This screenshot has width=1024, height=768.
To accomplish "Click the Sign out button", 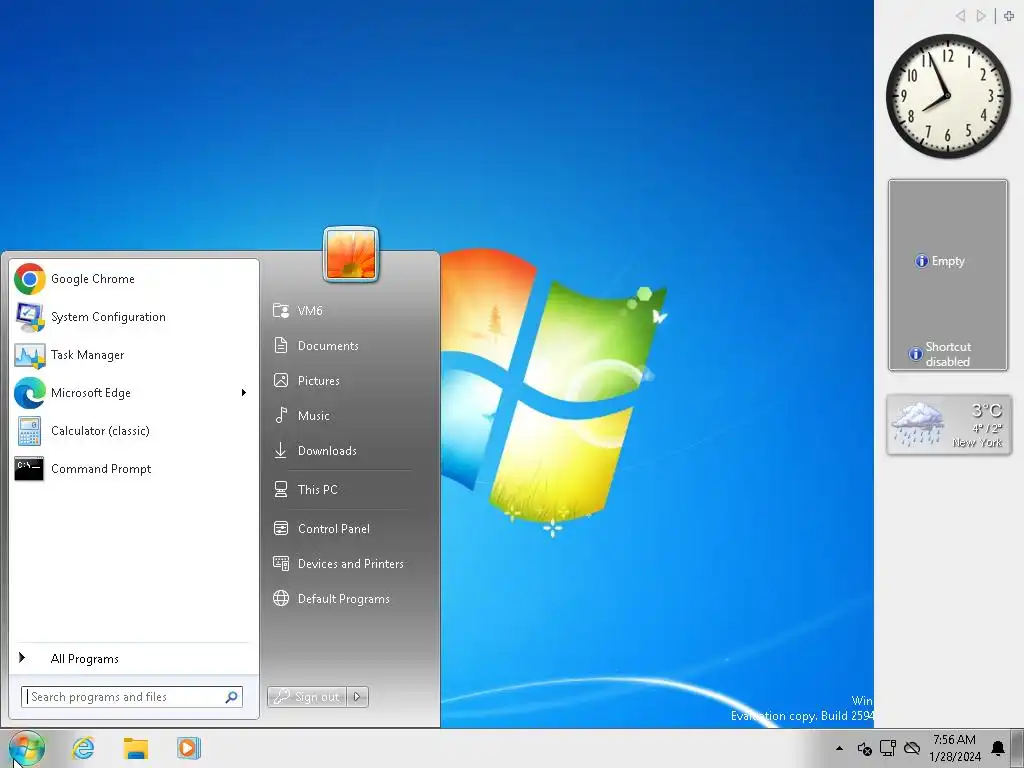I will [307, 697].
